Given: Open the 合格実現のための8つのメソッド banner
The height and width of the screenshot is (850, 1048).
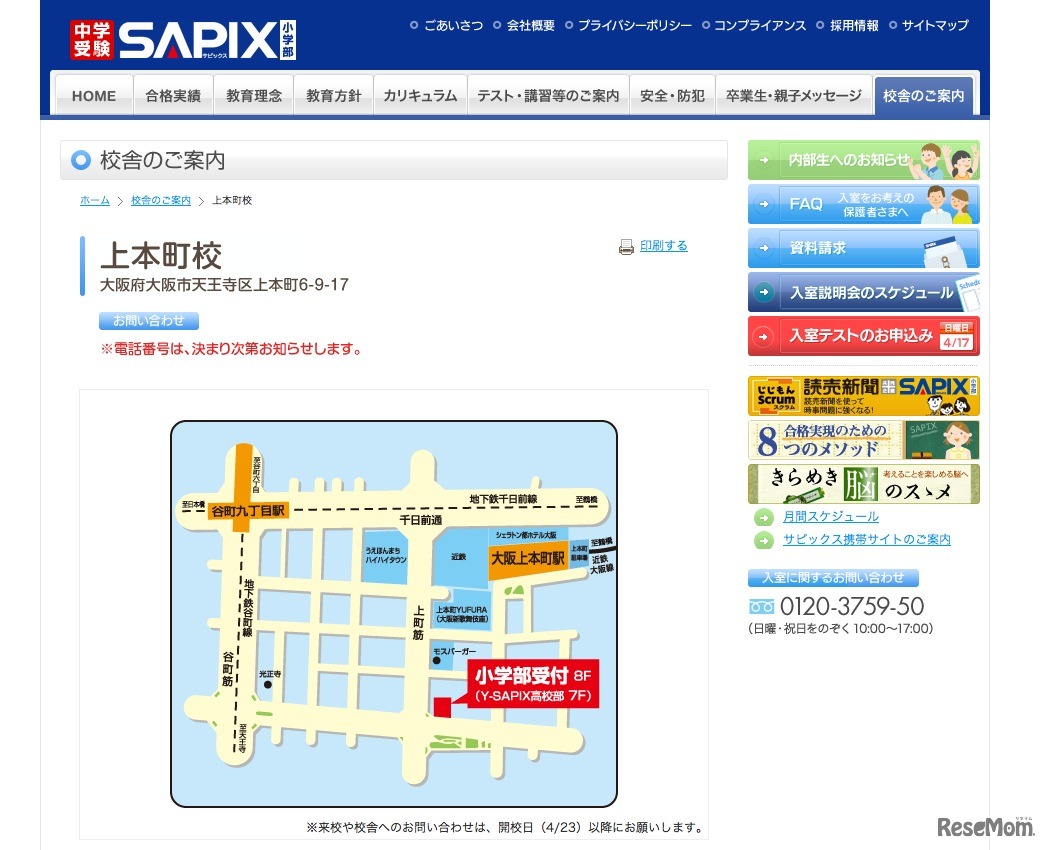Looking at the screenshot, I should point(864,440).
